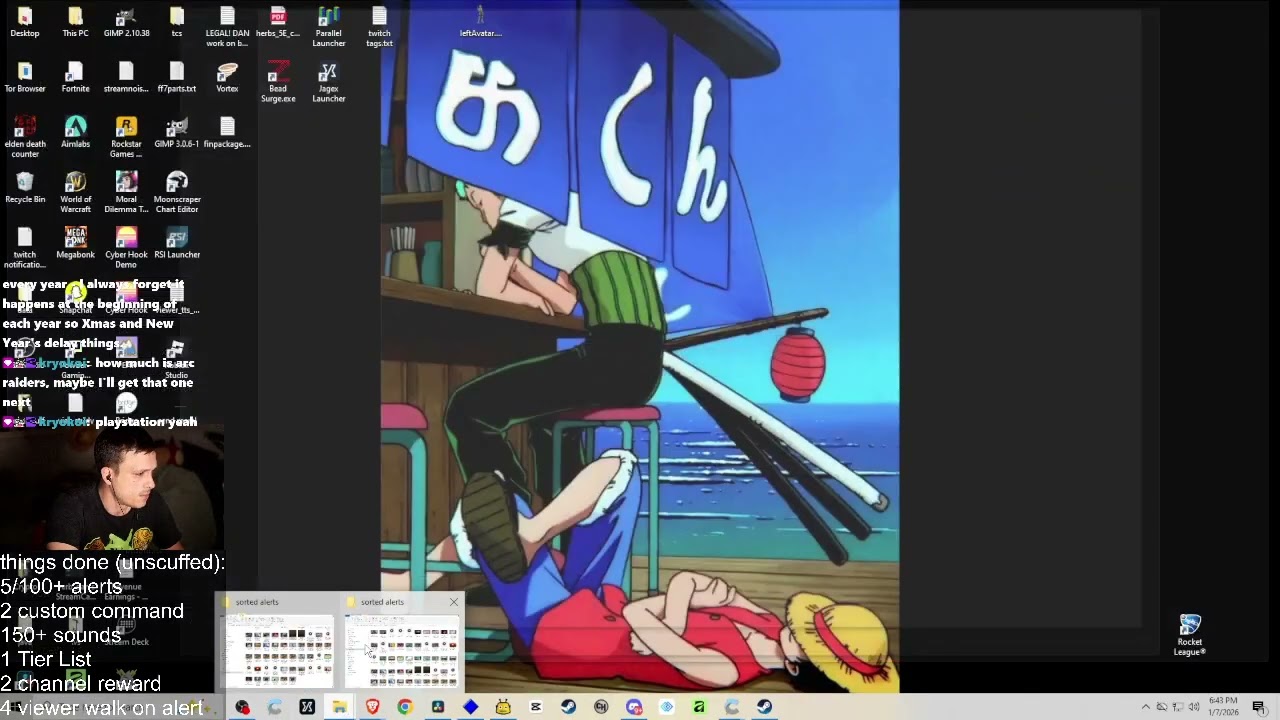
Task: Open the Recycle Bin
Action: [x=25, y=187]
